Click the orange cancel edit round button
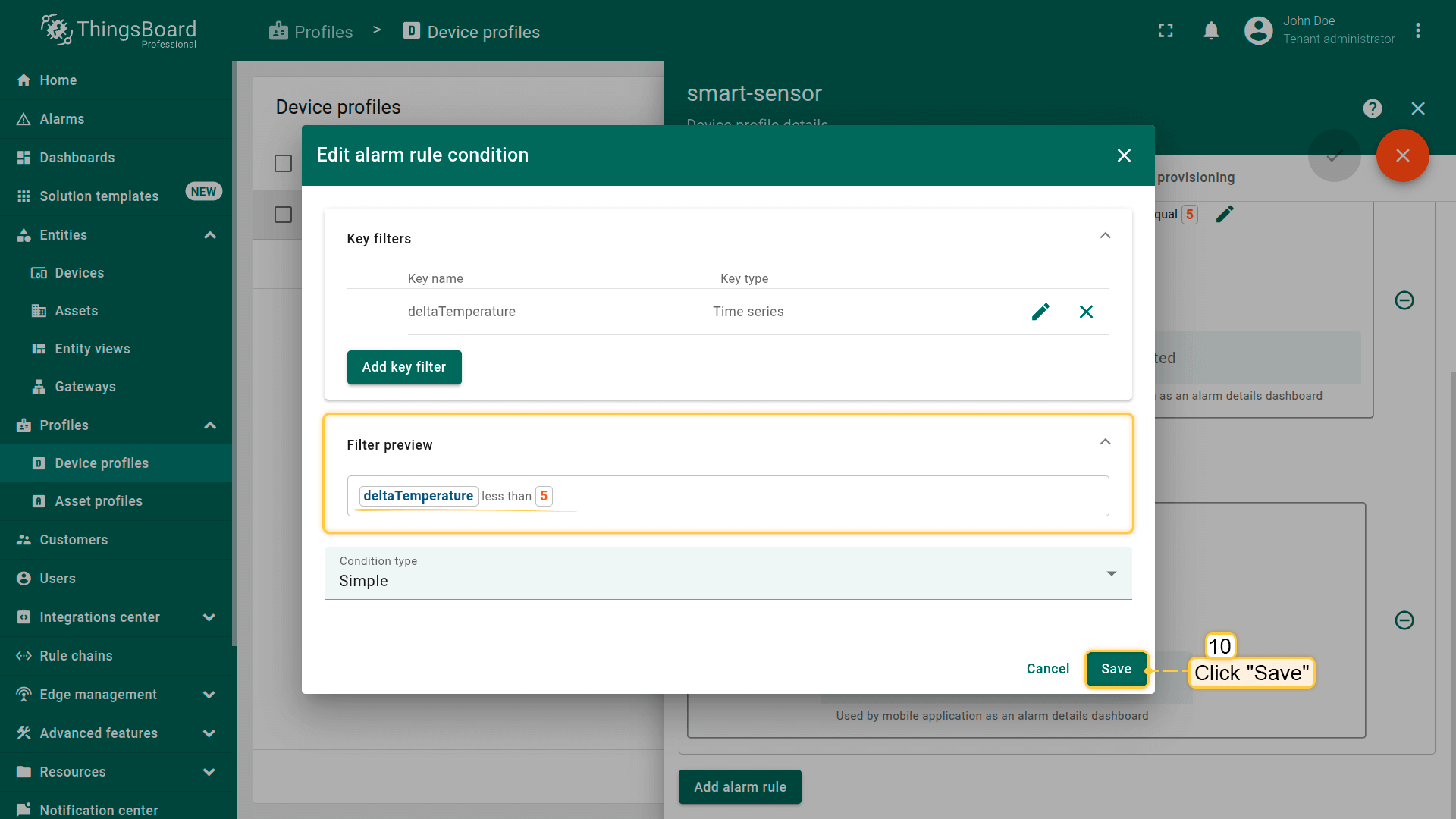 (1402, 155)
